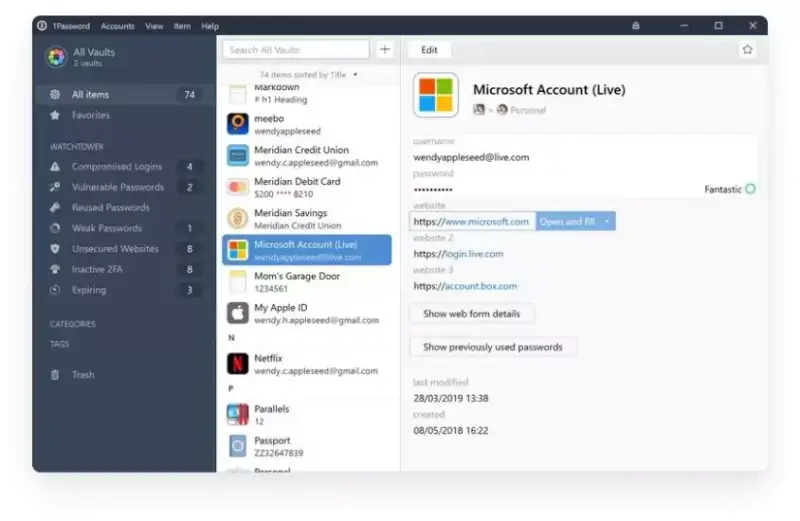Click the Reused Passwords key icon

(x=55, y=207)
